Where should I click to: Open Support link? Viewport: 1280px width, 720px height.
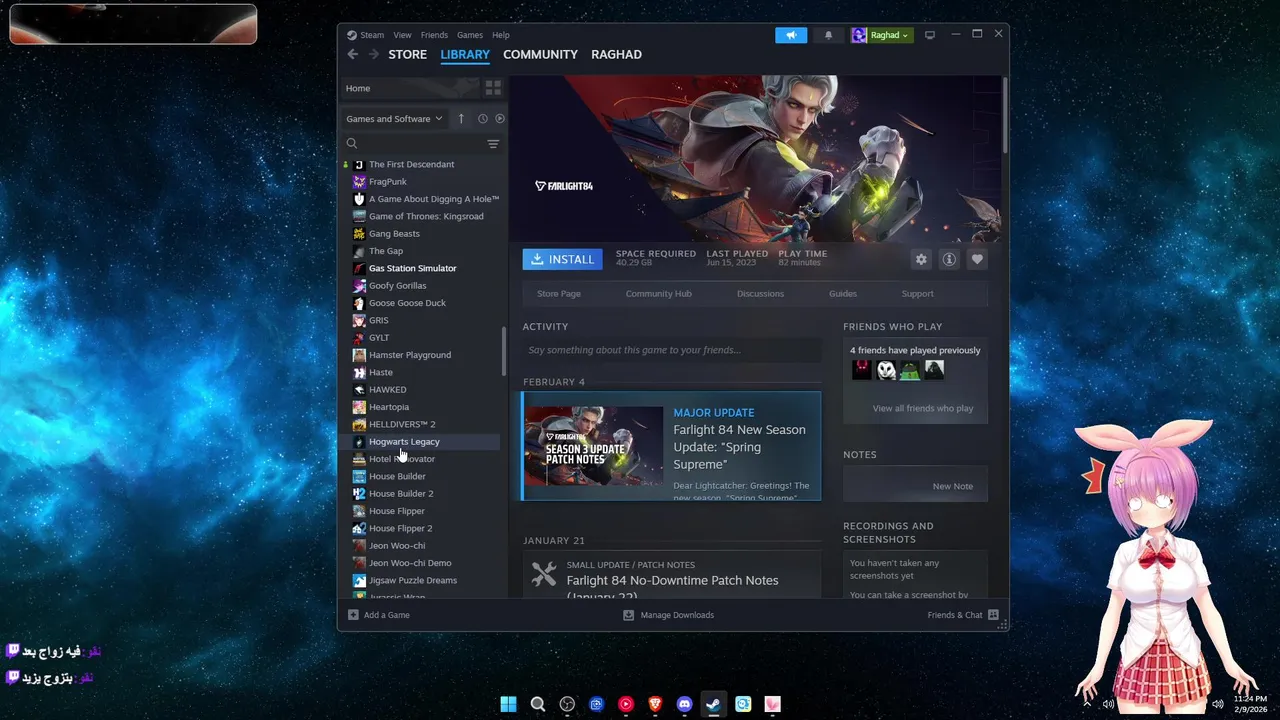[917, 294]
